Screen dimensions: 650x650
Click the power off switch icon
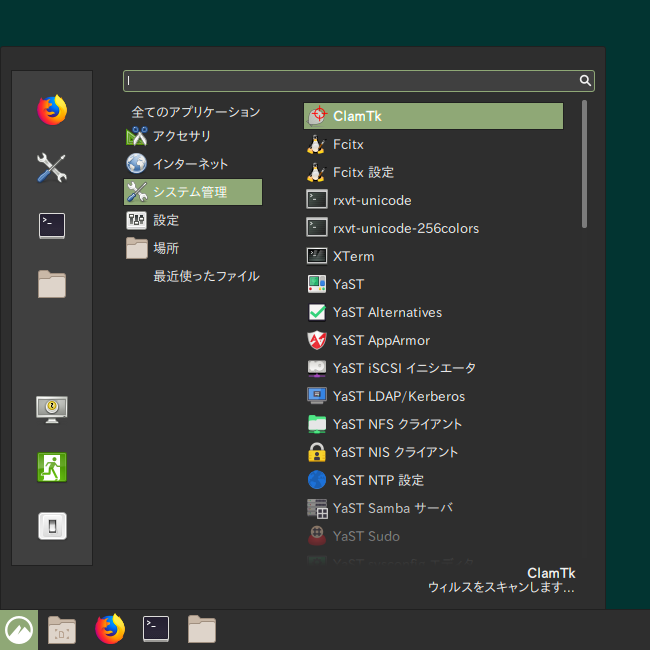click(x=52, y=526)
